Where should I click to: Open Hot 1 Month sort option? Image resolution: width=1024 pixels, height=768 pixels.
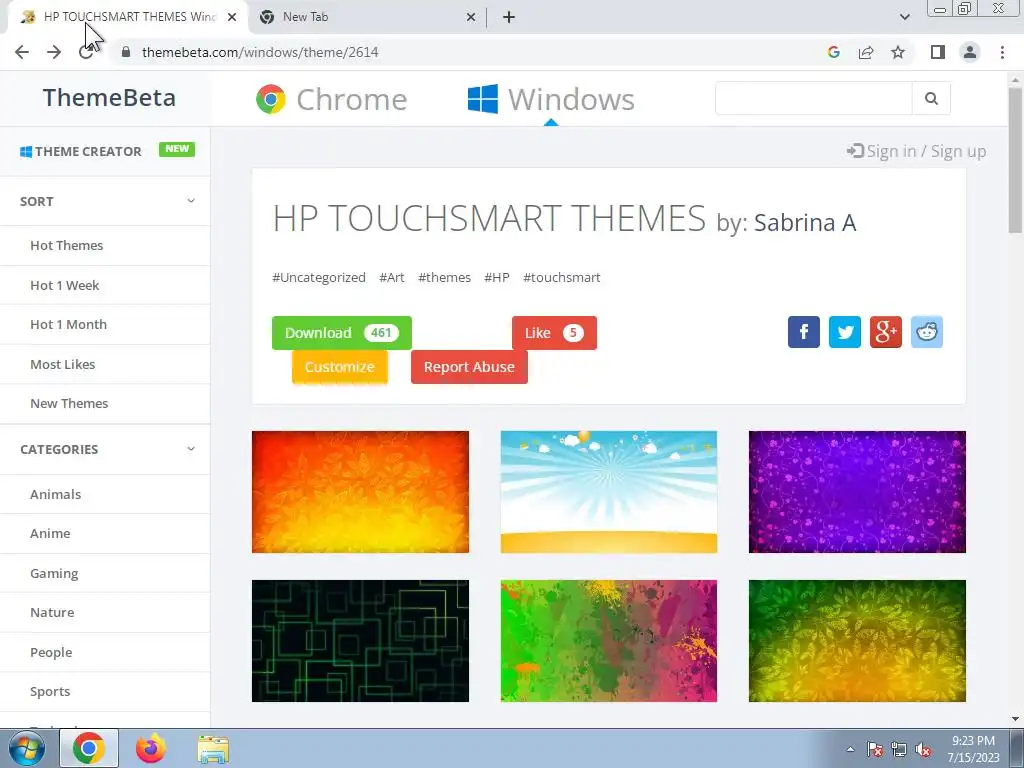point(69,325)
